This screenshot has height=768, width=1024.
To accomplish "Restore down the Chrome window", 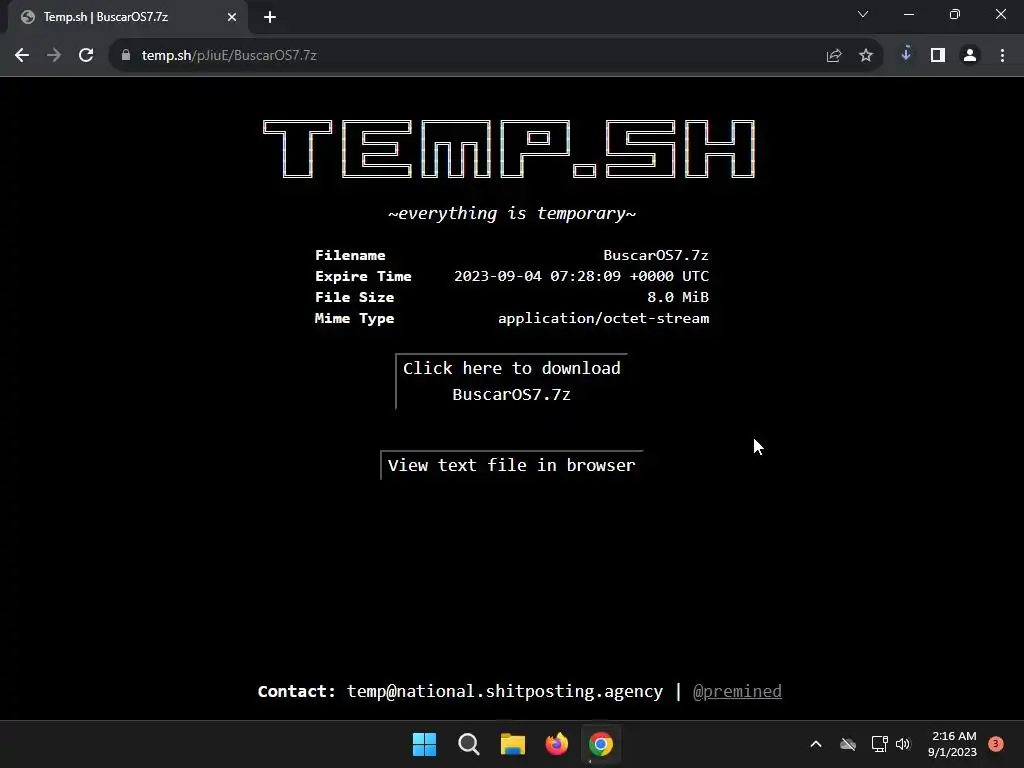I will (955, 14).
